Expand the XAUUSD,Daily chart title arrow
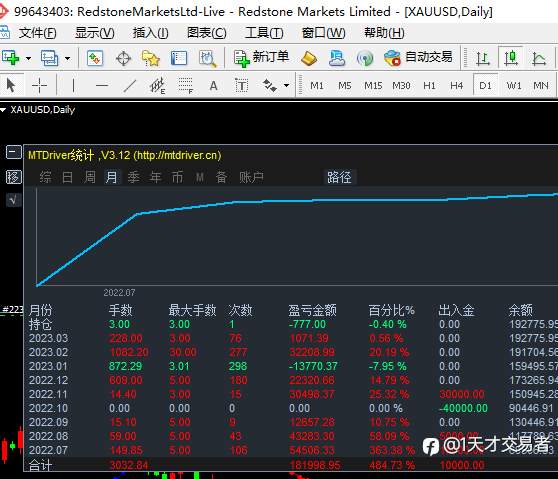The width and height of the screenshot is (558, 479). (x=3, y=110)
